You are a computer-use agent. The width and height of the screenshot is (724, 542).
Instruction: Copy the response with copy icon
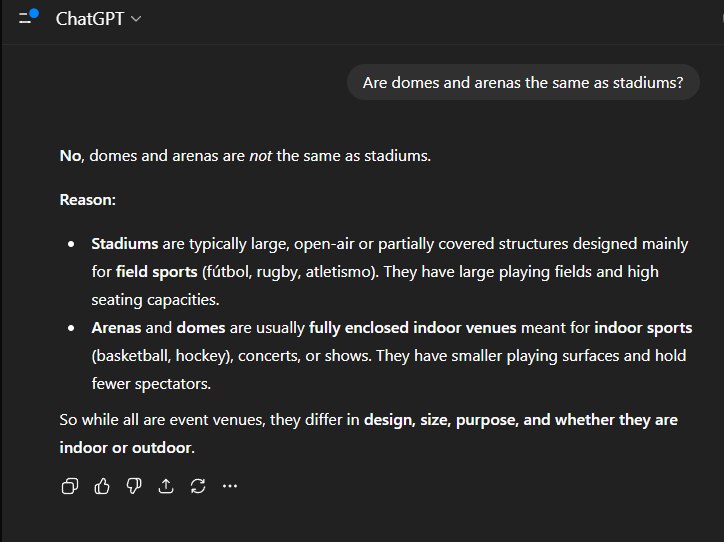[70, 486]
